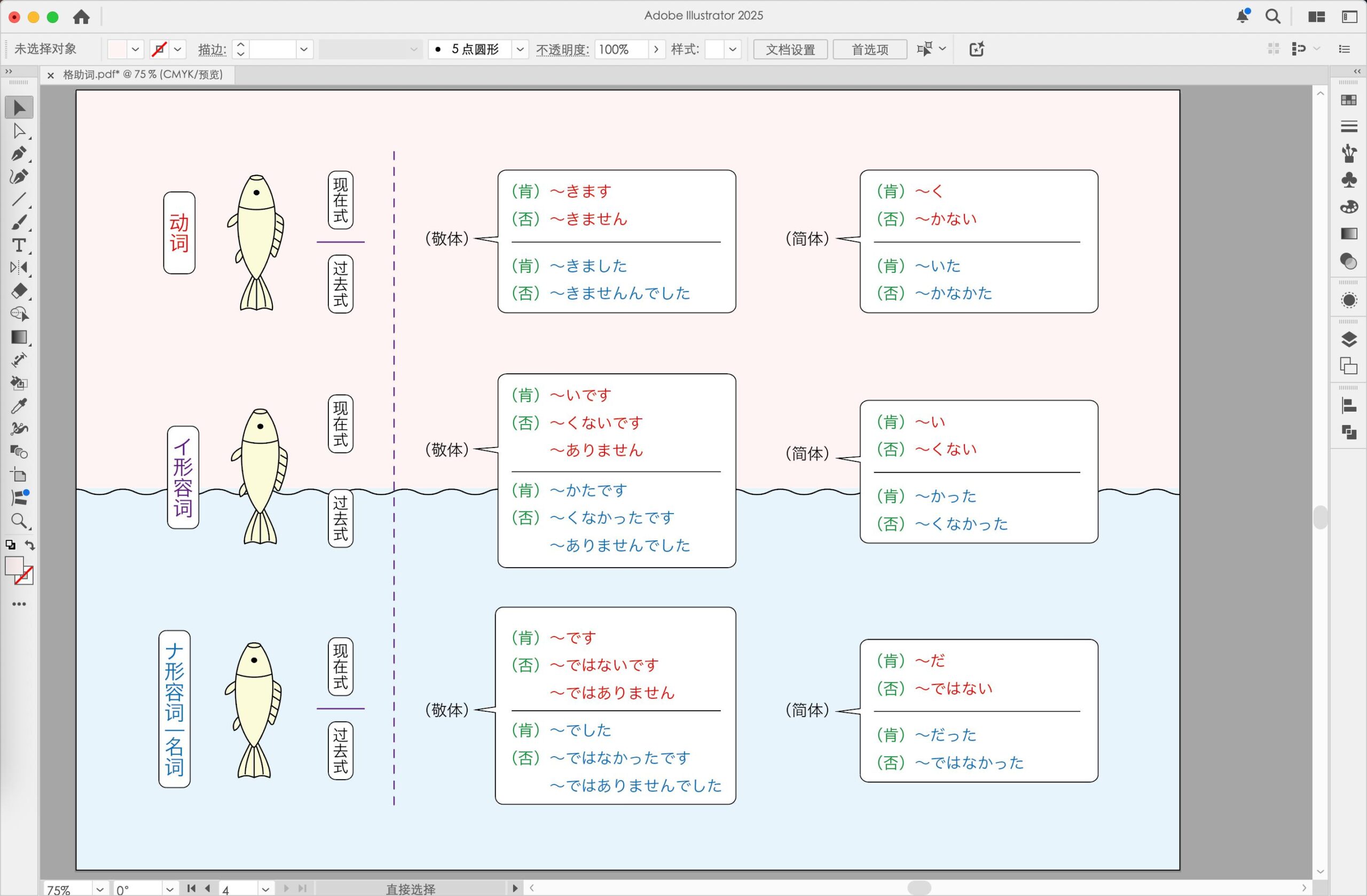The image size is (1367, 896).
Task: Activate the Eyedropper tool
Action: (18, 406)
